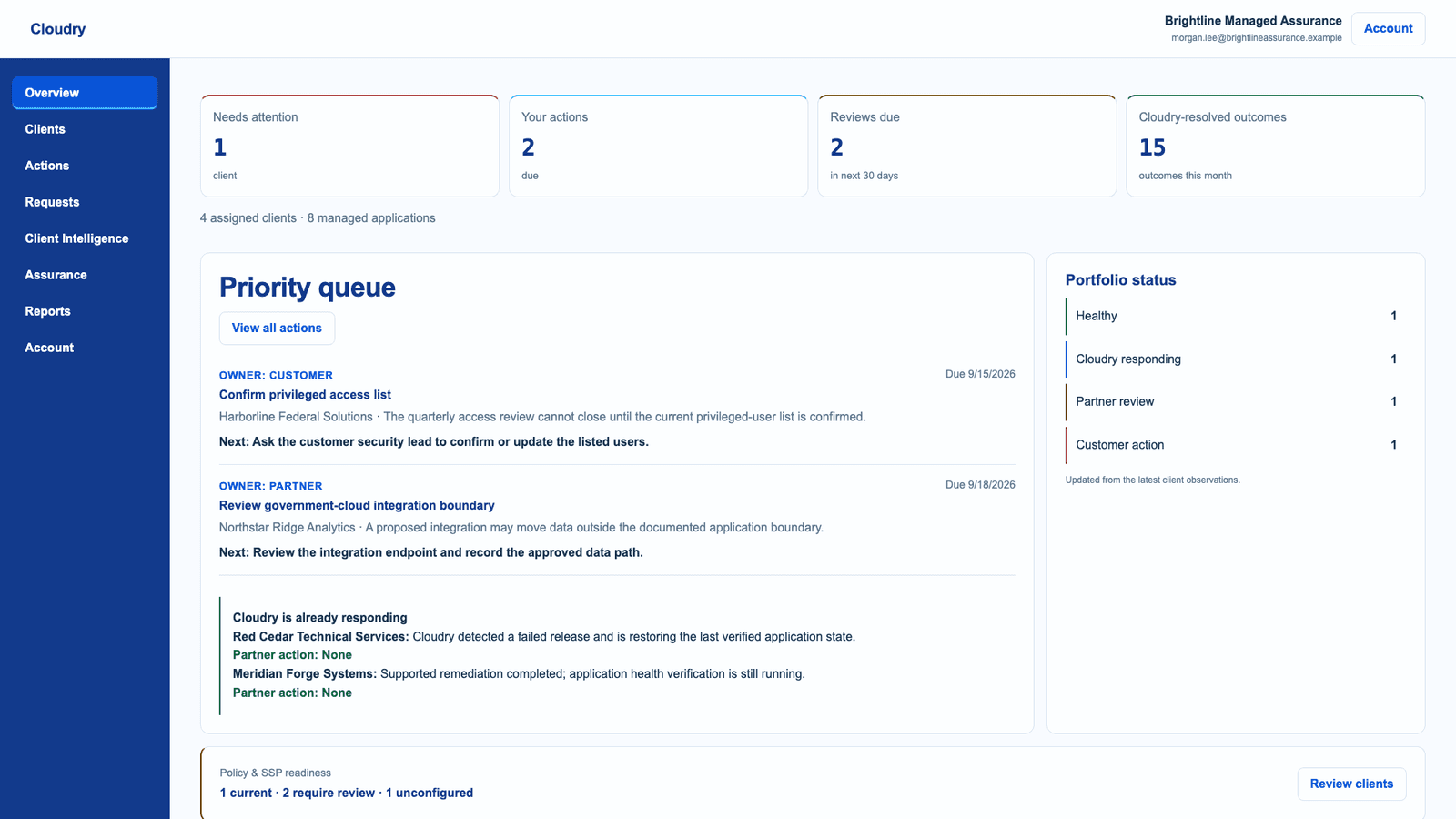Click the OWNER: PARTNER label
Viewport: 1456px width, 819px height.
tap(270, 486)
